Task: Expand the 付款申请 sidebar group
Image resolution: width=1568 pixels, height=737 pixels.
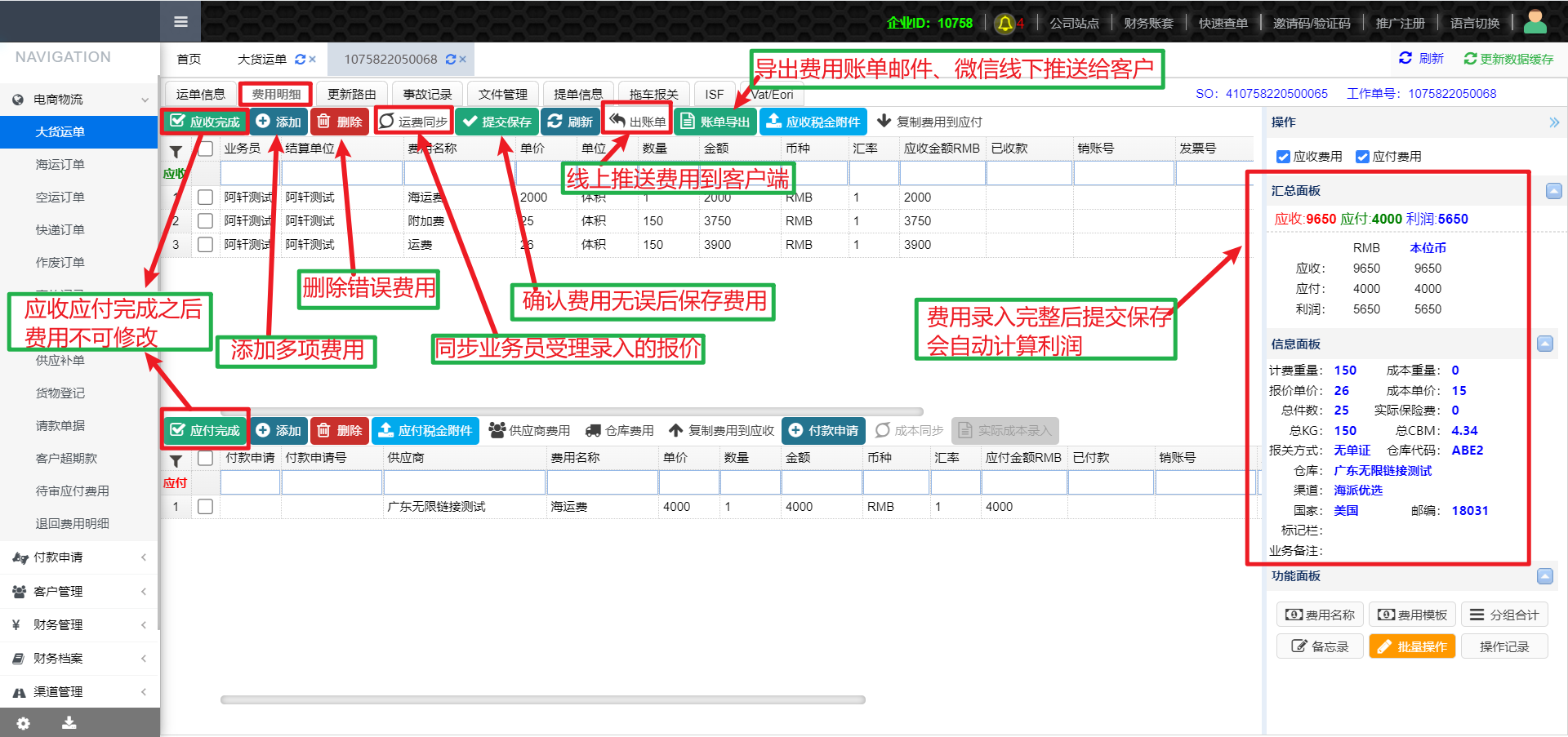Action: [x=78, y=557]
